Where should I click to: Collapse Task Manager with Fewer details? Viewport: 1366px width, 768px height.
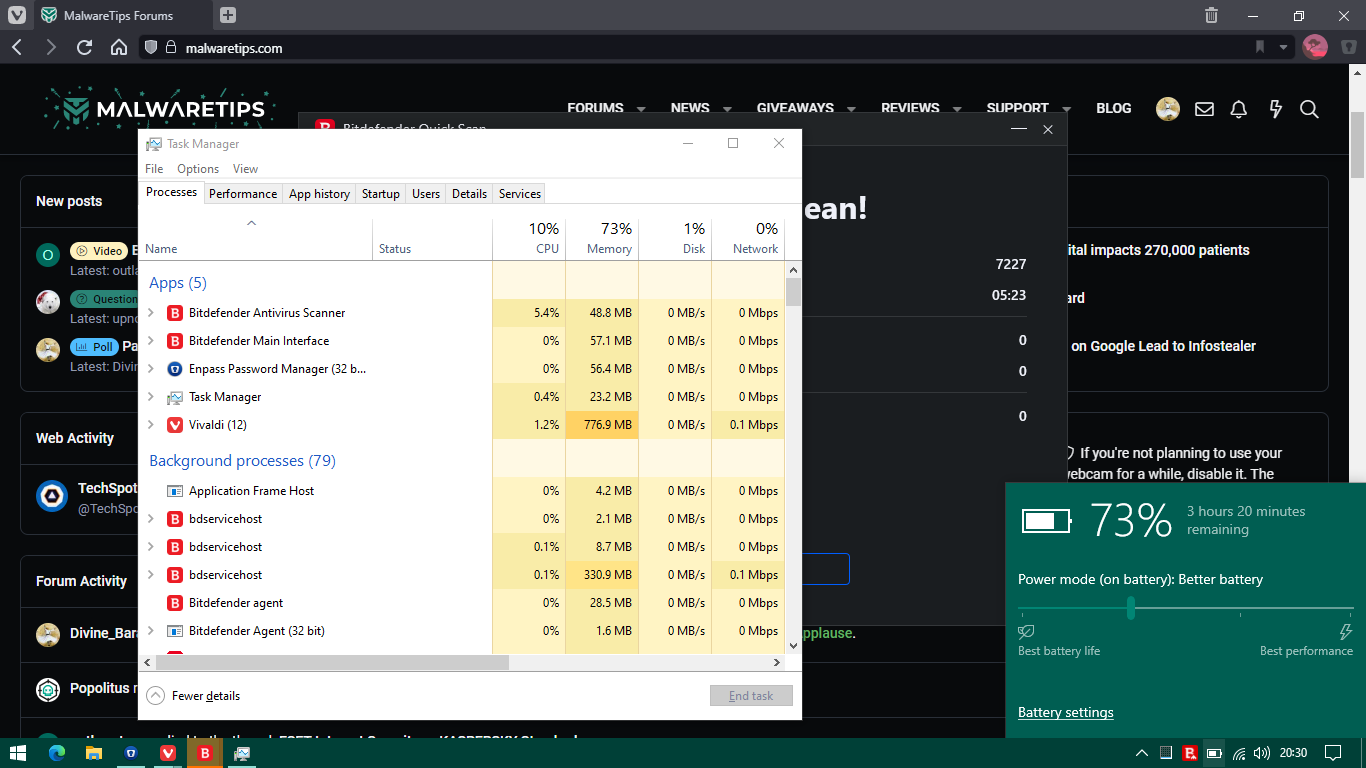pos(193,696)
